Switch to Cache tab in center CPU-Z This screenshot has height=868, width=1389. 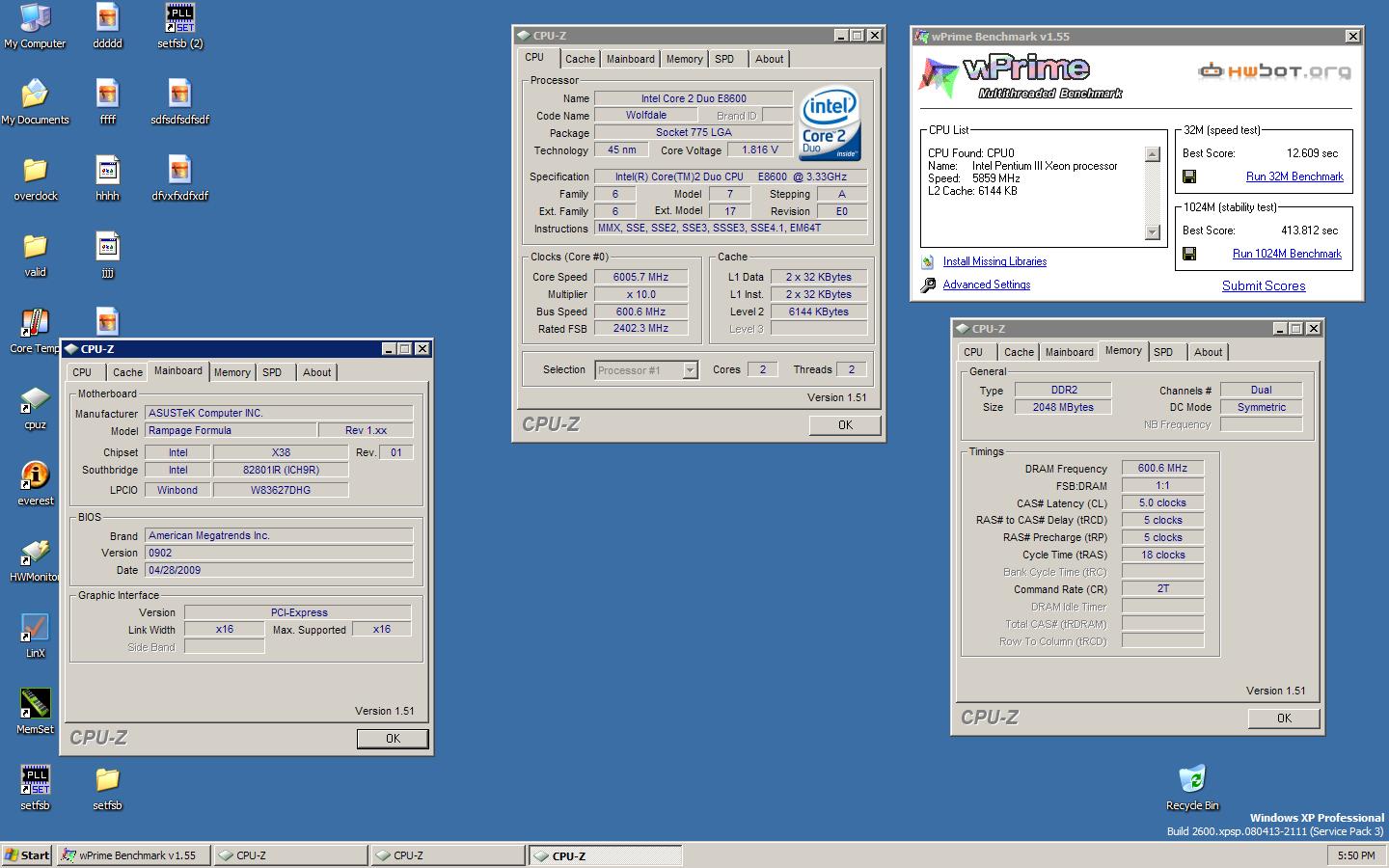[580, 59]
